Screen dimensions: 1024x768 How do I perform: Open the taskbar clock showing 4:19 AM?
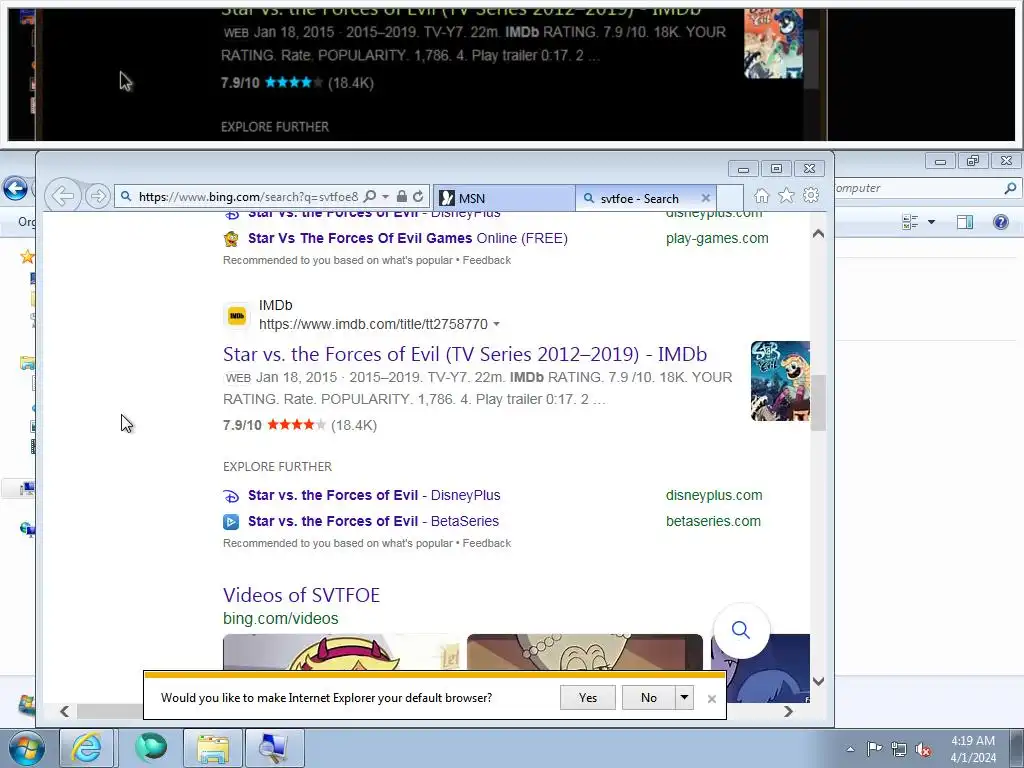point(973,749)
